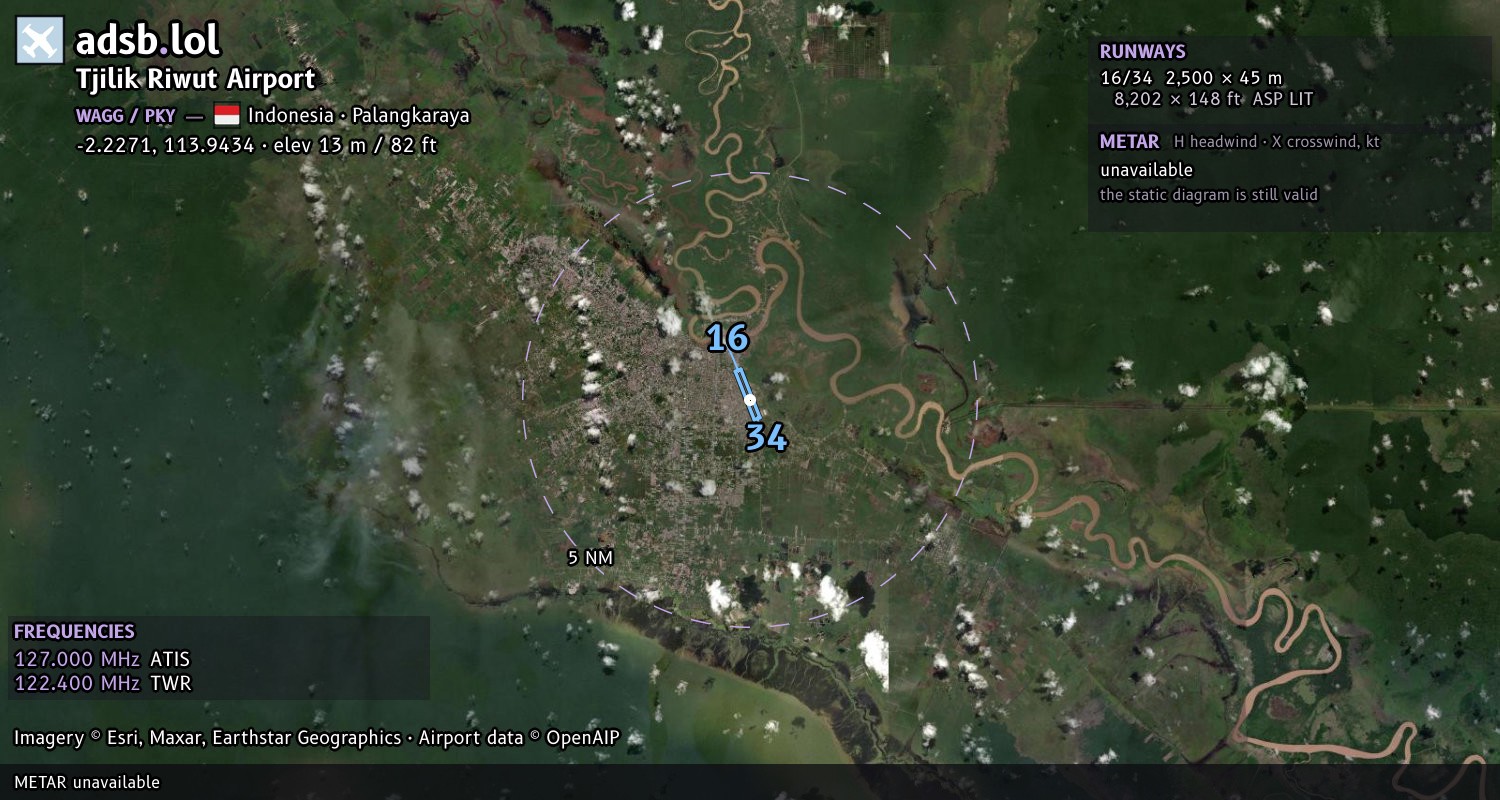This screenshot has width=1500, height=800.
Task: Select the Tjilik Riwut Airport title
Action: point(196,80)
